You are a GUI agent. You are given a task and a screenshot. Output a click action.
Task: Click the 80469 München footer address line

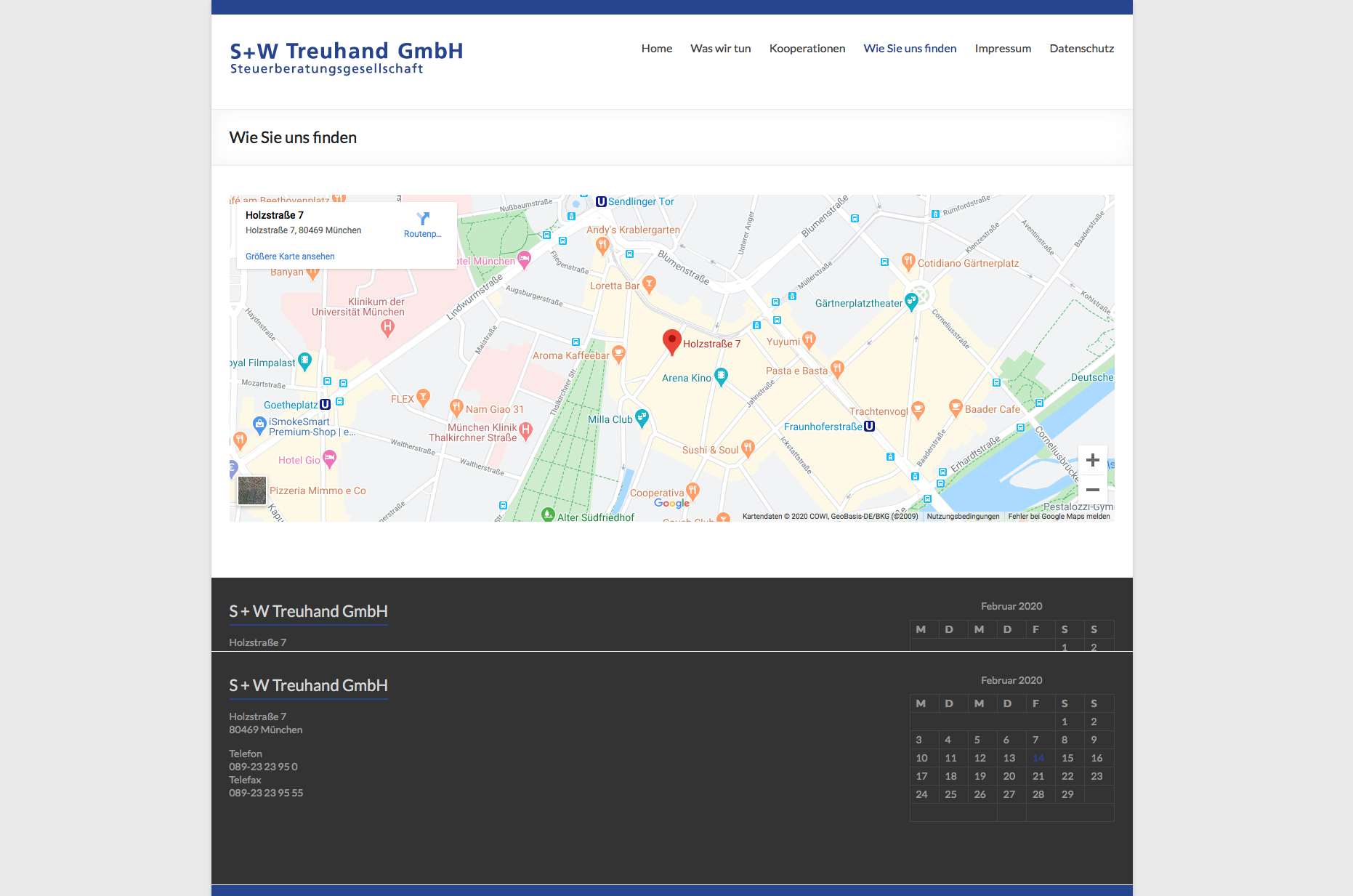pyautogui.click(x=266, y=730)
